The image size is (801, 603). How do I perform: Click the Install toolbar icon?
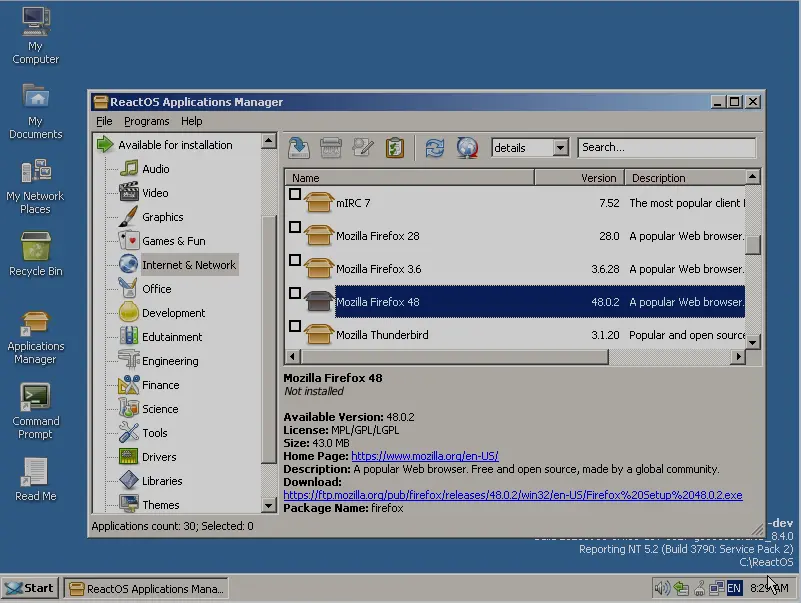[299, 148]
